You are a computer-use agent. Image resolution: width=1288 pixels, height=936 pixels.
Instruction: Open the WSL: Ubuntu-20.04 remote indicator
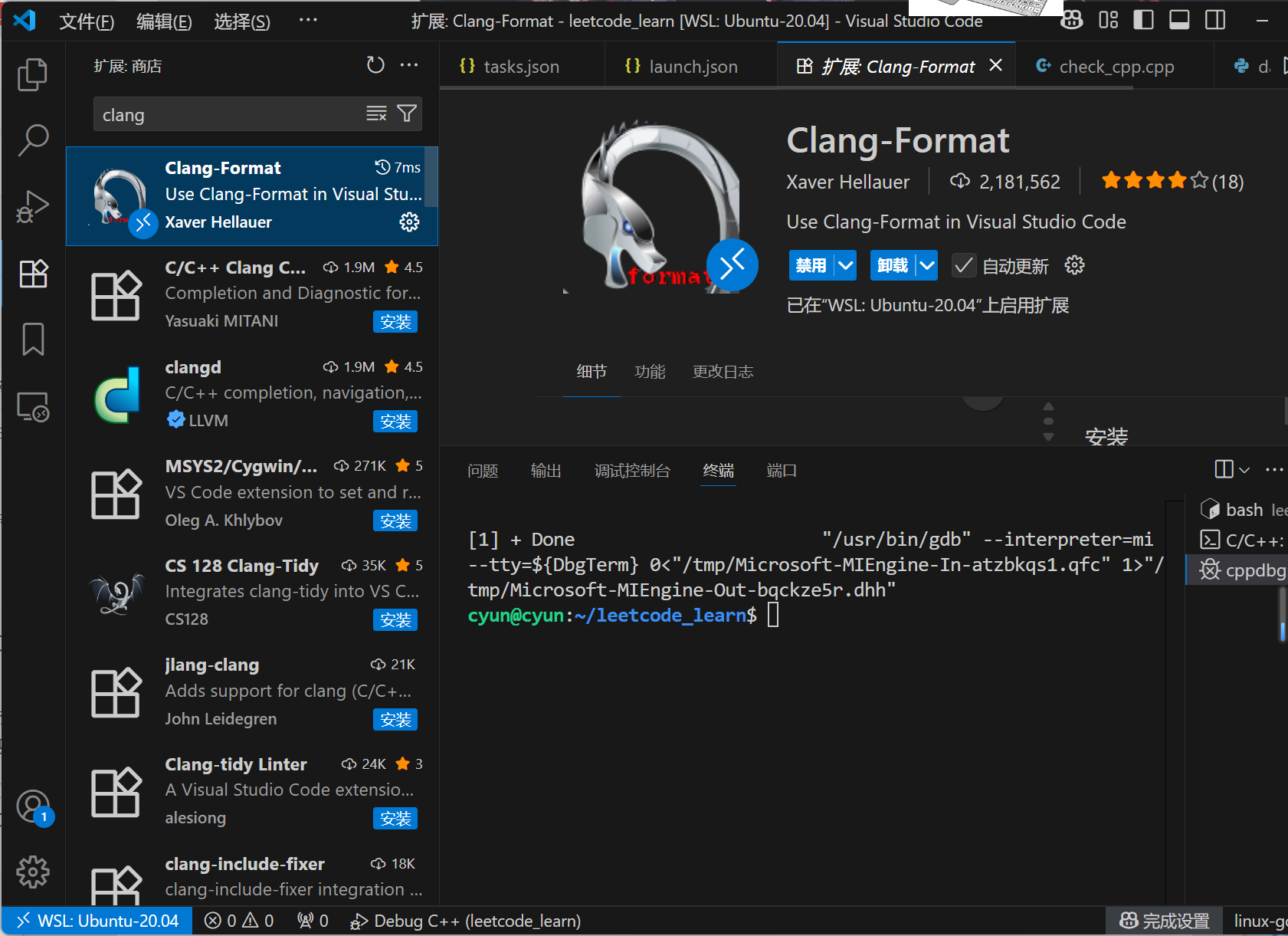pos(97,921)
